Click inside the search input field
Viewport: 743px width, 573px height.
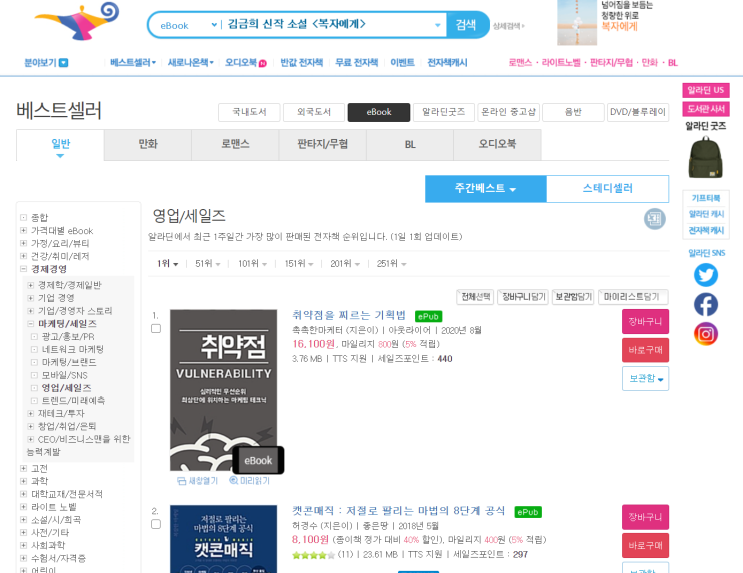pyautogui.click(x=327, y=25)
